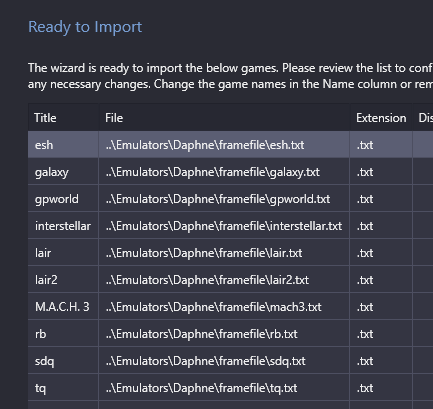433x409 pixels.
Task: Select the tq title cell
Action: [x=63, y=388]
